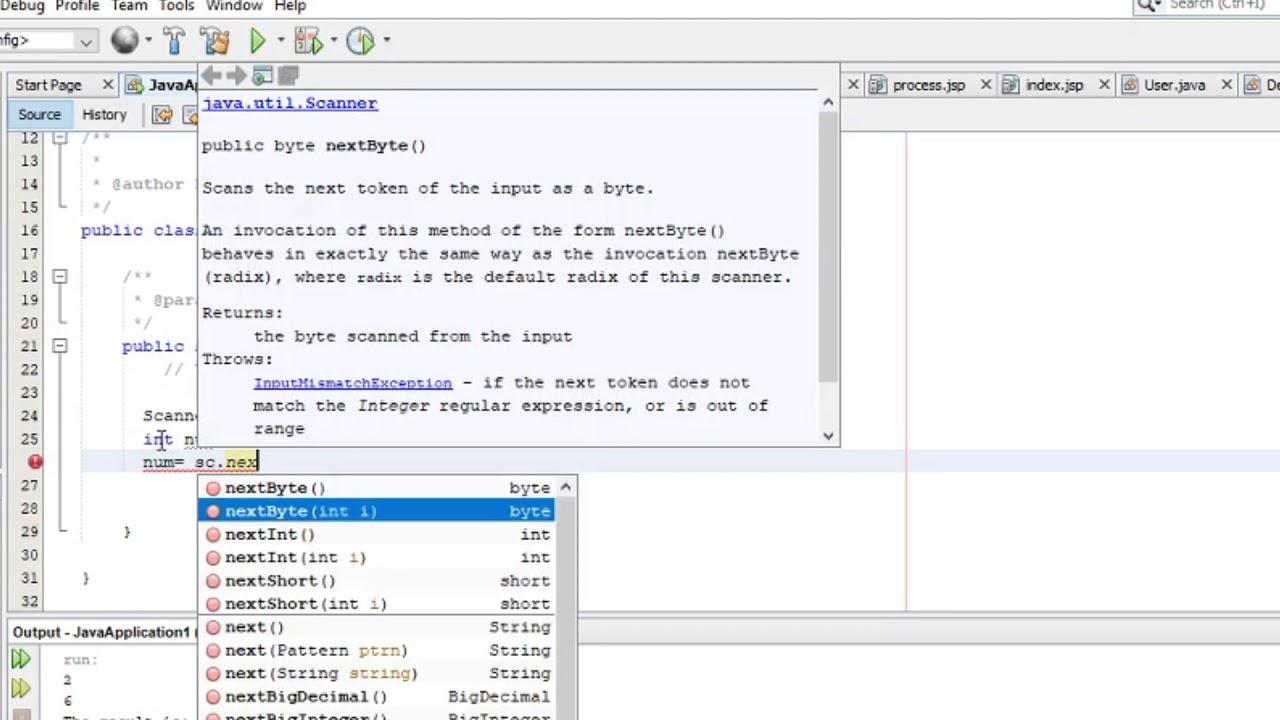The width and height of the screenshot is (1280, 720).
Task: Open the Tools menu
Action: point(176,6)
